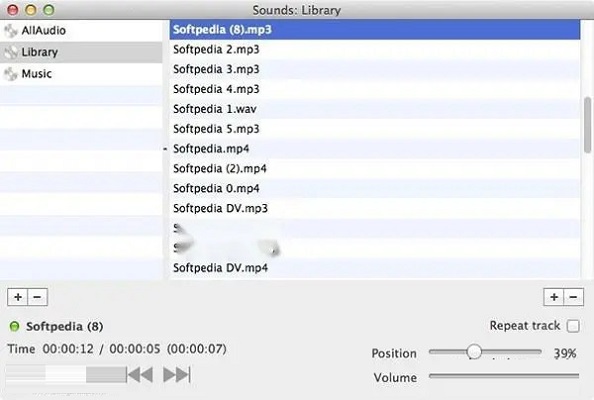
Task: Select Softpedia (2).mp4 in the list
Action: [x=375, y=169]
